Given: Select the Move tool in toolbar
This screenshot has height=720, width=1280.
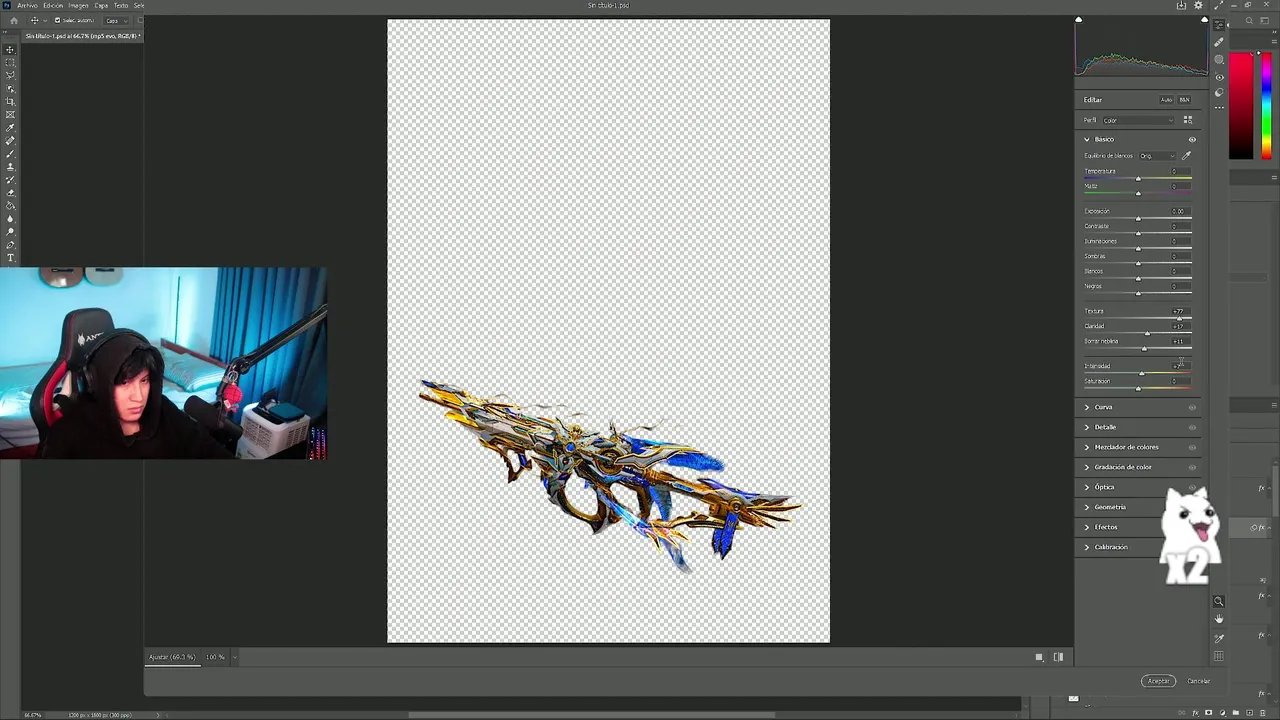Looking at the screenshot, I should [x=11, y=49].
